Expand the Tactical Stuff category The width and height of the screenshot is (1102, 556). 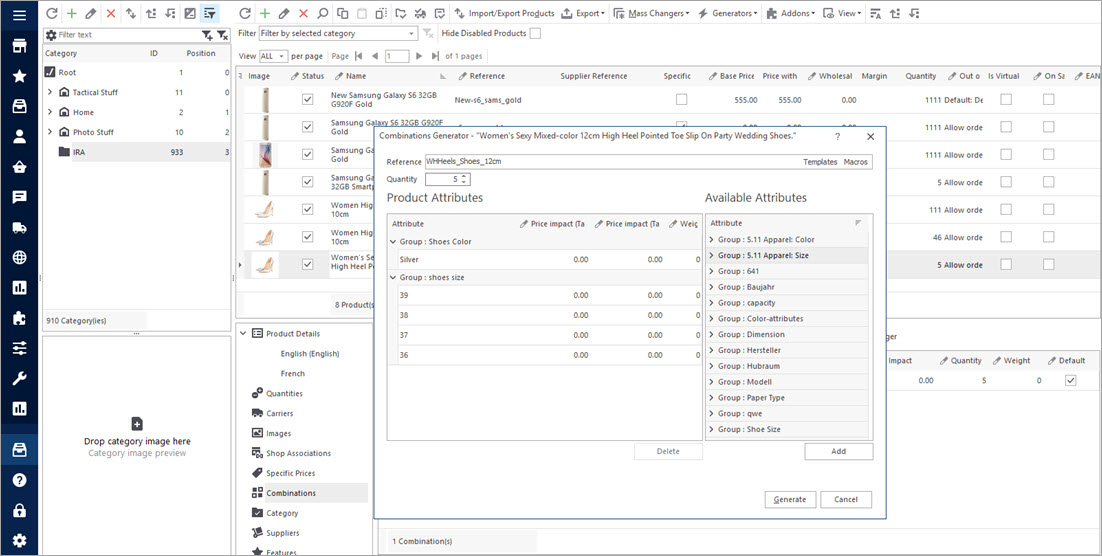[x=50, y=92]
